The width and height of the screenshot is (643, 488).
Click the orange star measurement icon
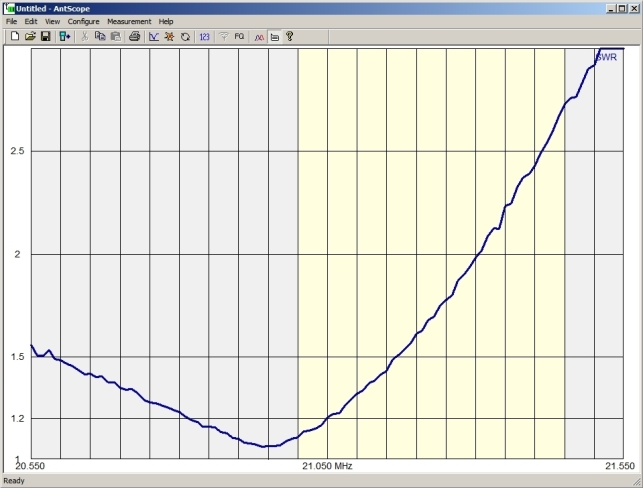(169, 36)
